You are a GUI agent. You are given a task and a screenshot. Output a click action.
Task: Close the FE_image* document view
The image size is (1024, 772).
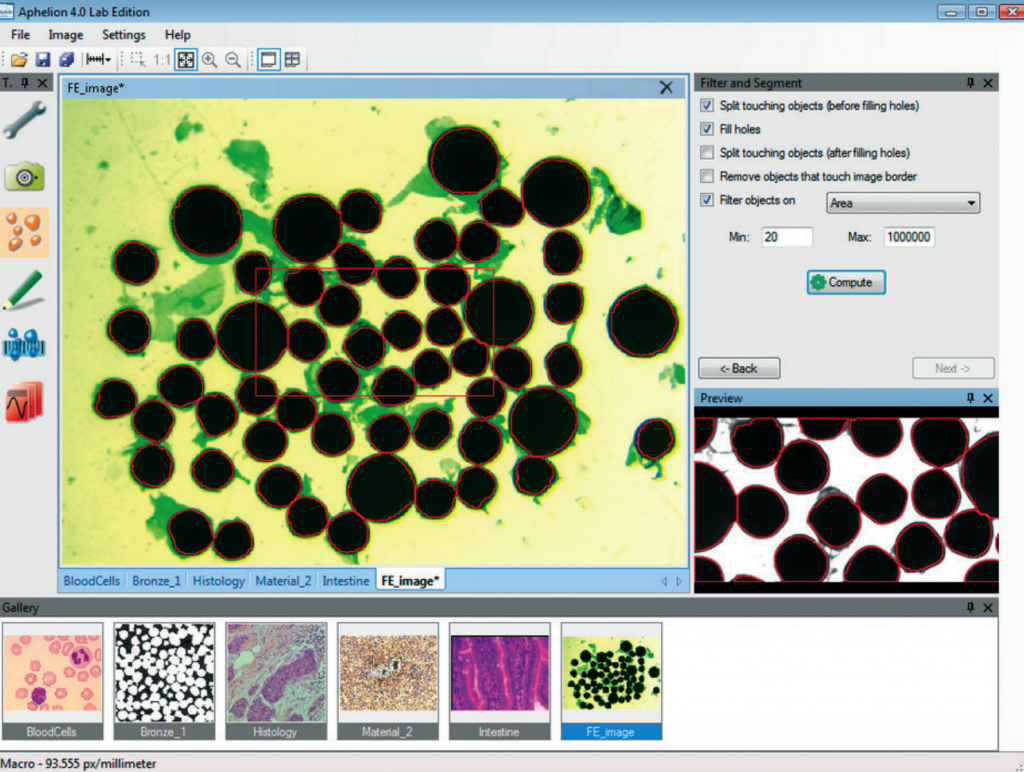(666, 88)
